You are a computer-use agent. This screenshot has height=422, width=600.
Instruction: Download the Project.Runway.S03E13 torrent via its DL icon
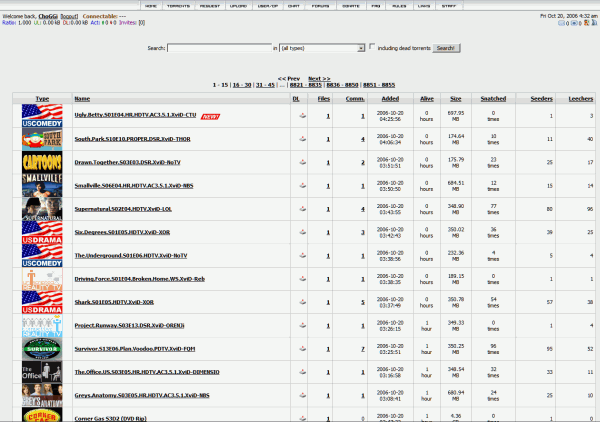point(302,325)
